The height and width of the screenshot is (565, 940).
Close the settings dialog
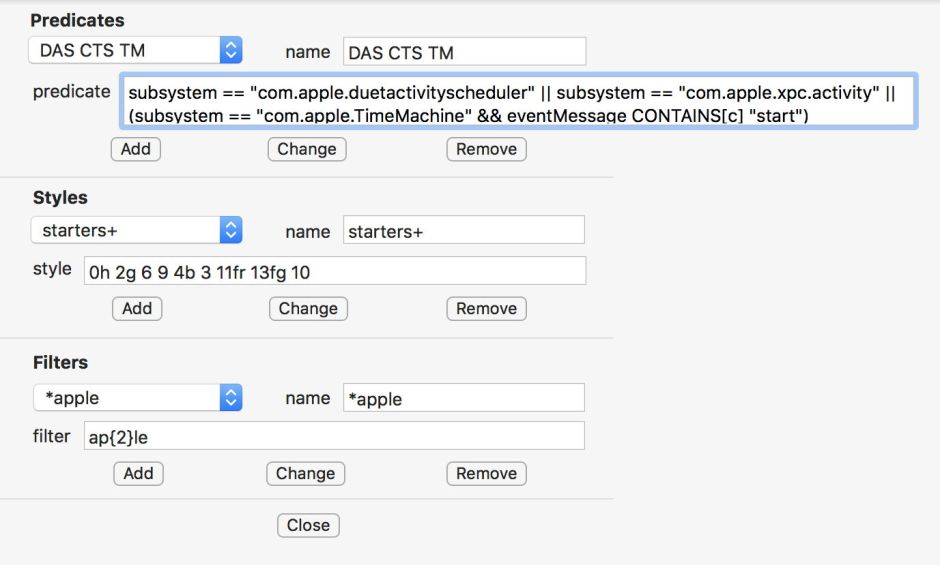pyautogui.click(x=308, y=525)
